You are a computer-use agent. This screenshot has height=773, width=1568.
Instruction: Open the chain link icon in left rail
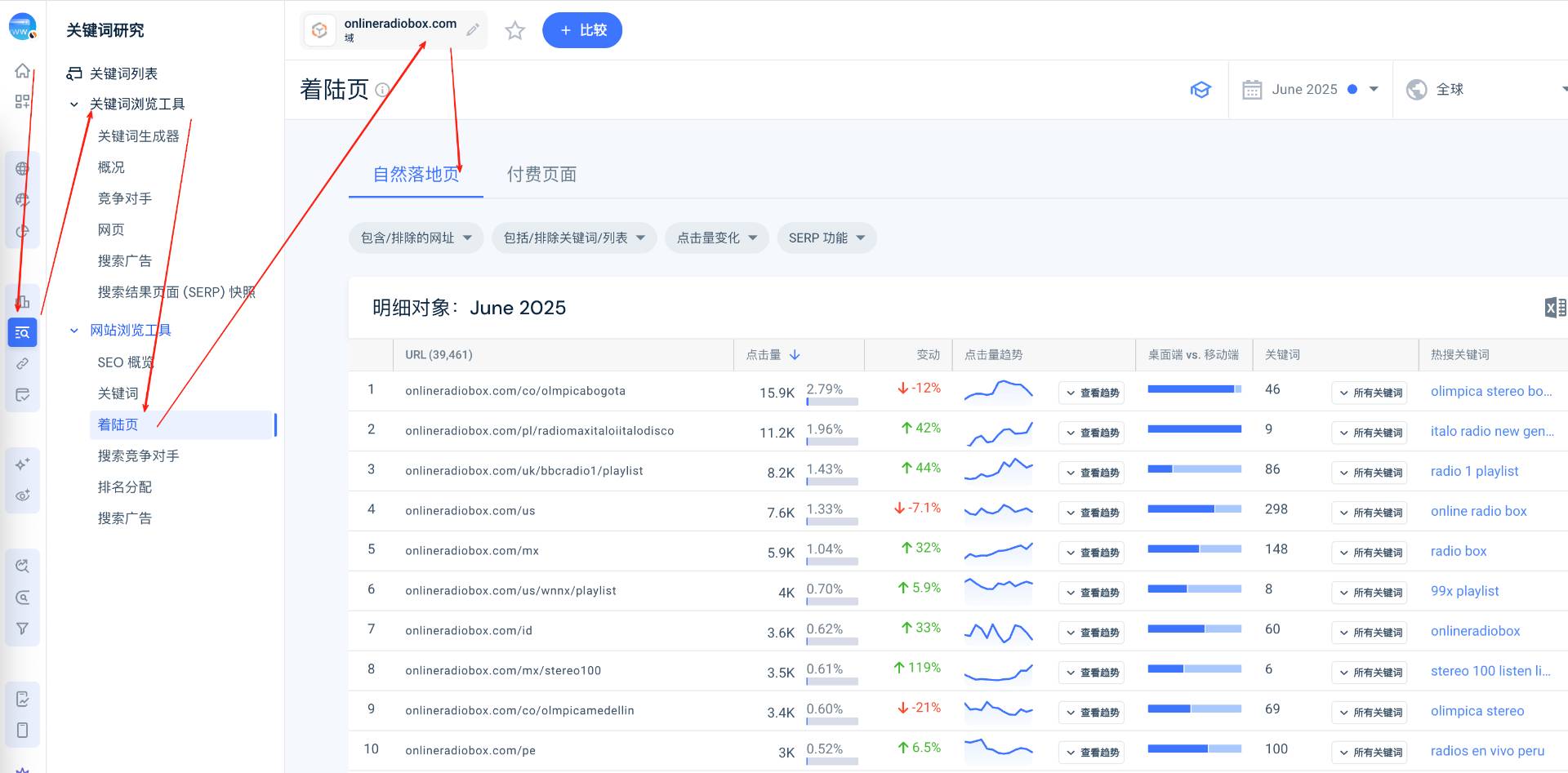tap(22, 363)
